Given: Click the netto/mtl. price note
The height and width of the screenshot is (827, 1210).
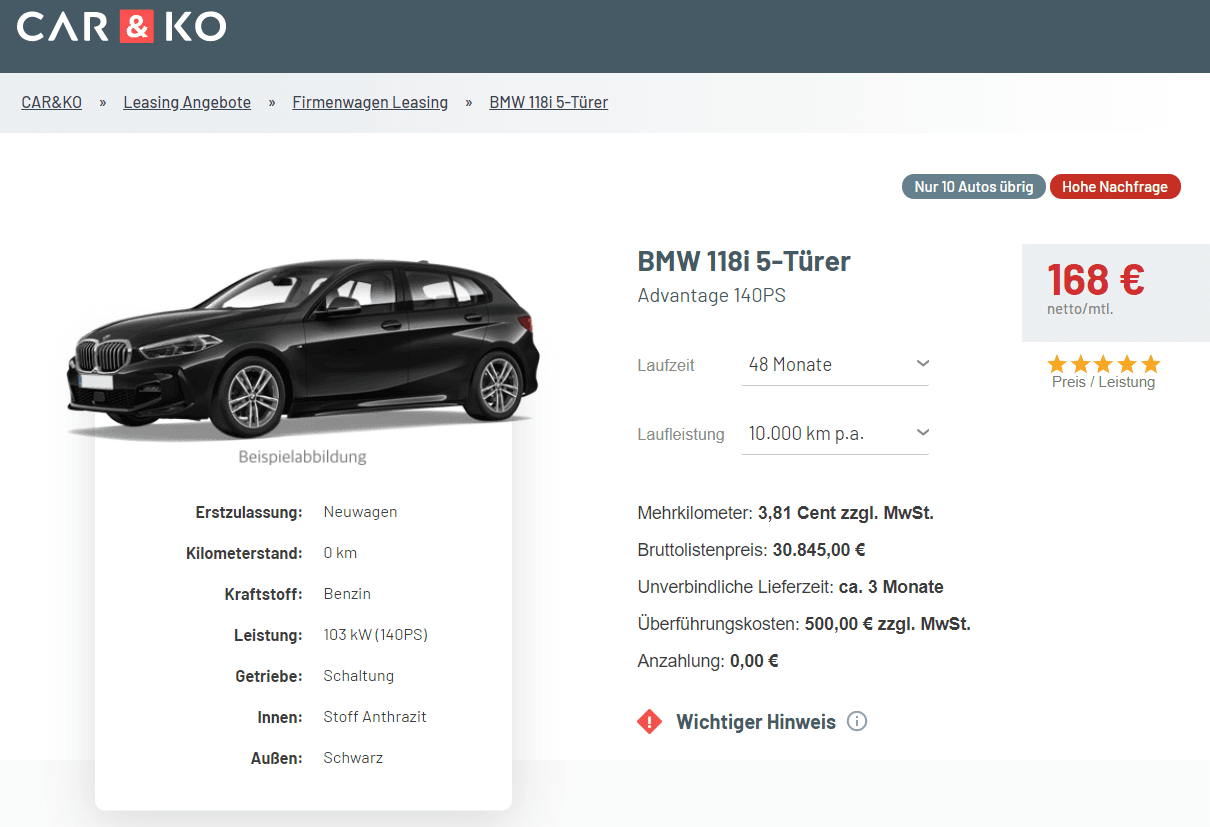Looking at the screenshot, I should click(x=1080, y=309).
